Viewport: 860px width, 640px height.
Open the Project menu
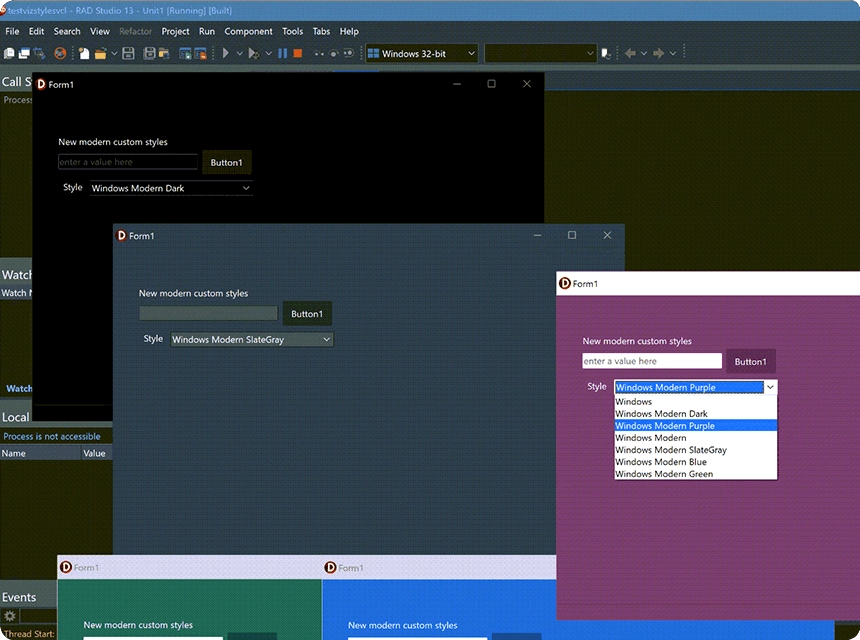(175, 31)
